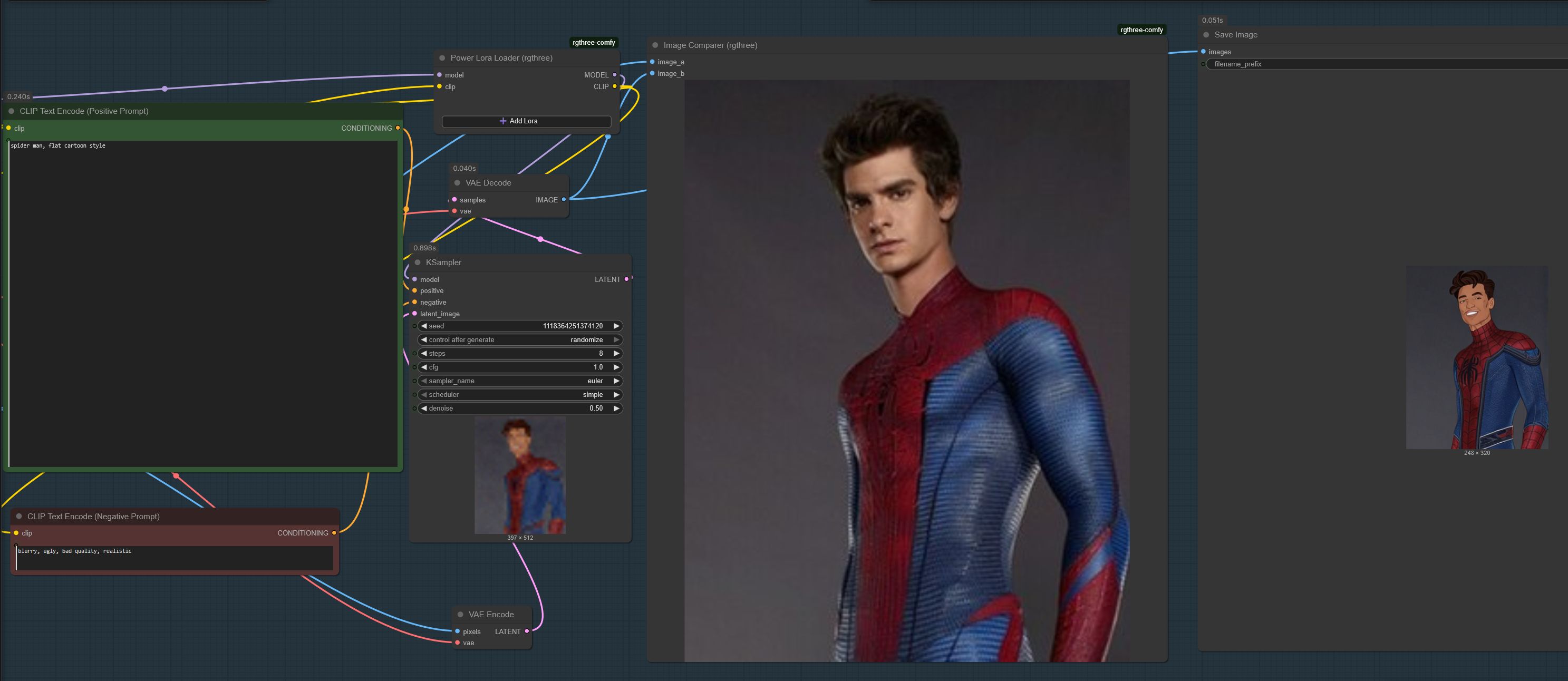Open the scheduler dropdown showing simple
Screen dimensions: 1568x681
click(x=520, y=395)
